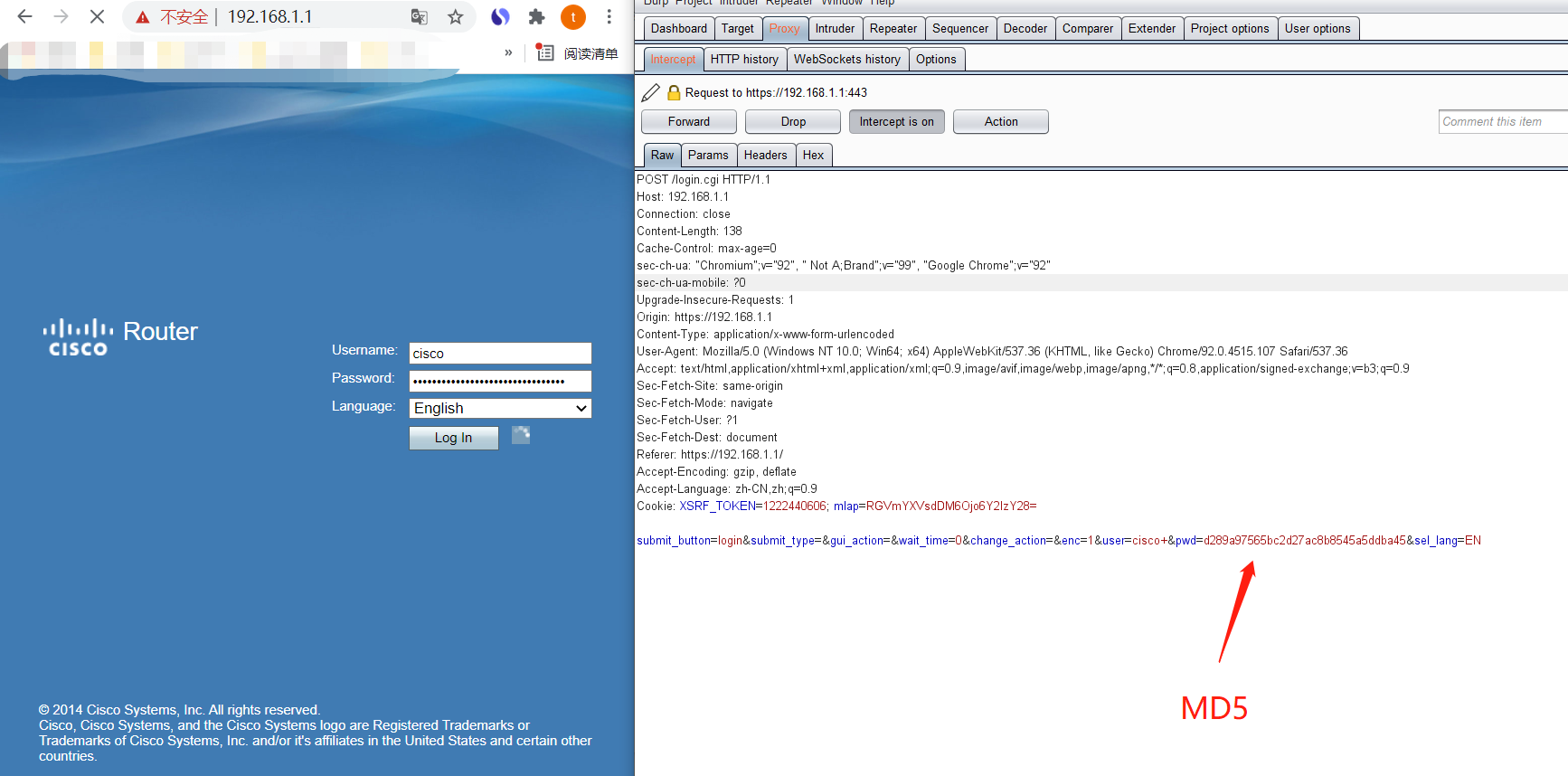Open the Project options tab
Viewport: 1568px width, 776px height.
pyautogui.click(x=1230, y=28)
